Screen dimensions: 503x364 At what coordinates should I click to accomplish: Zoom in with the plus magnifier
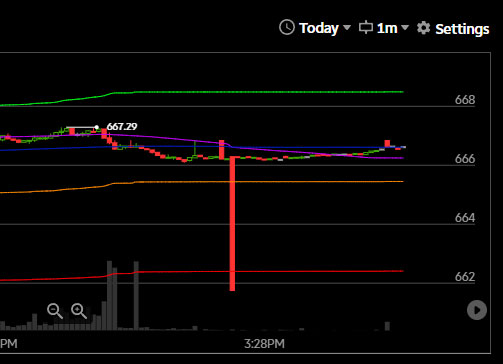[79, 311]
